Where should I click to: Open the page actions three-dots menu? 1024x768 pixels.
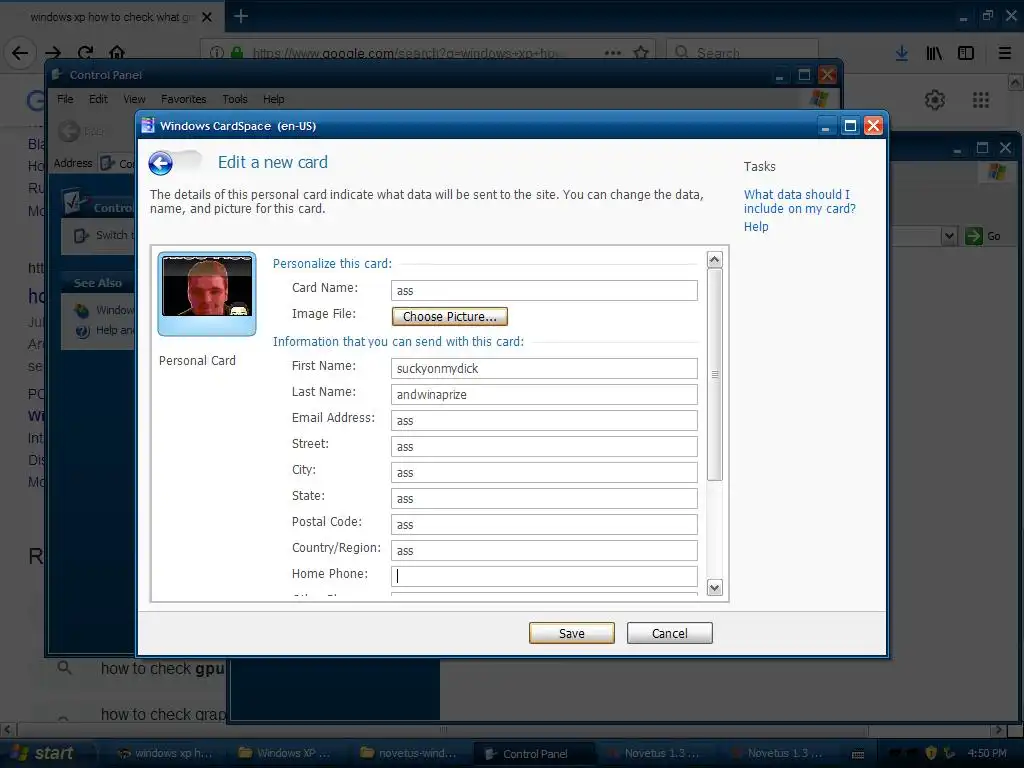(x=613, y=53)
